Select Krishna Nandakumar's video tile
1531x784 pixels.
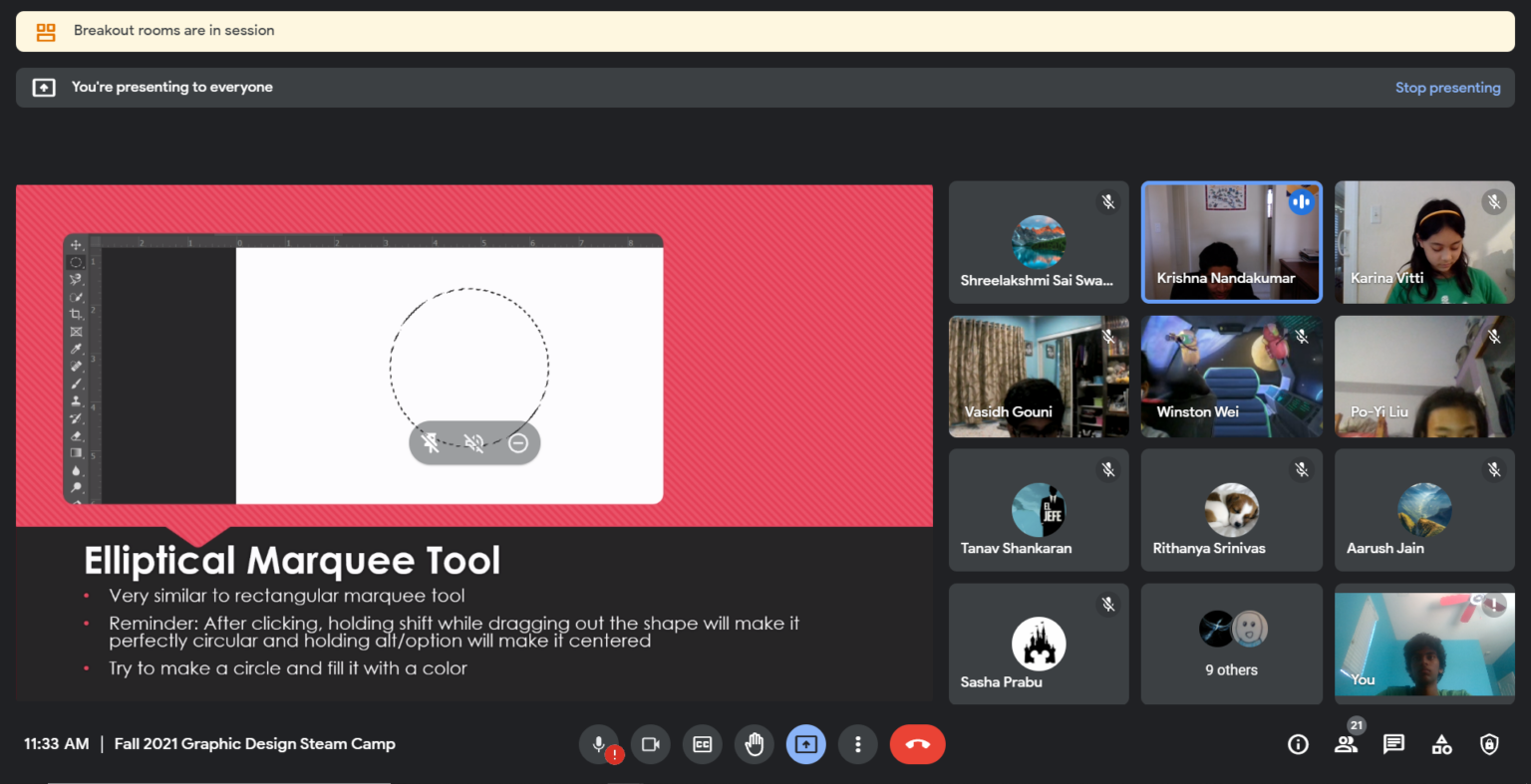(1231, 241)
